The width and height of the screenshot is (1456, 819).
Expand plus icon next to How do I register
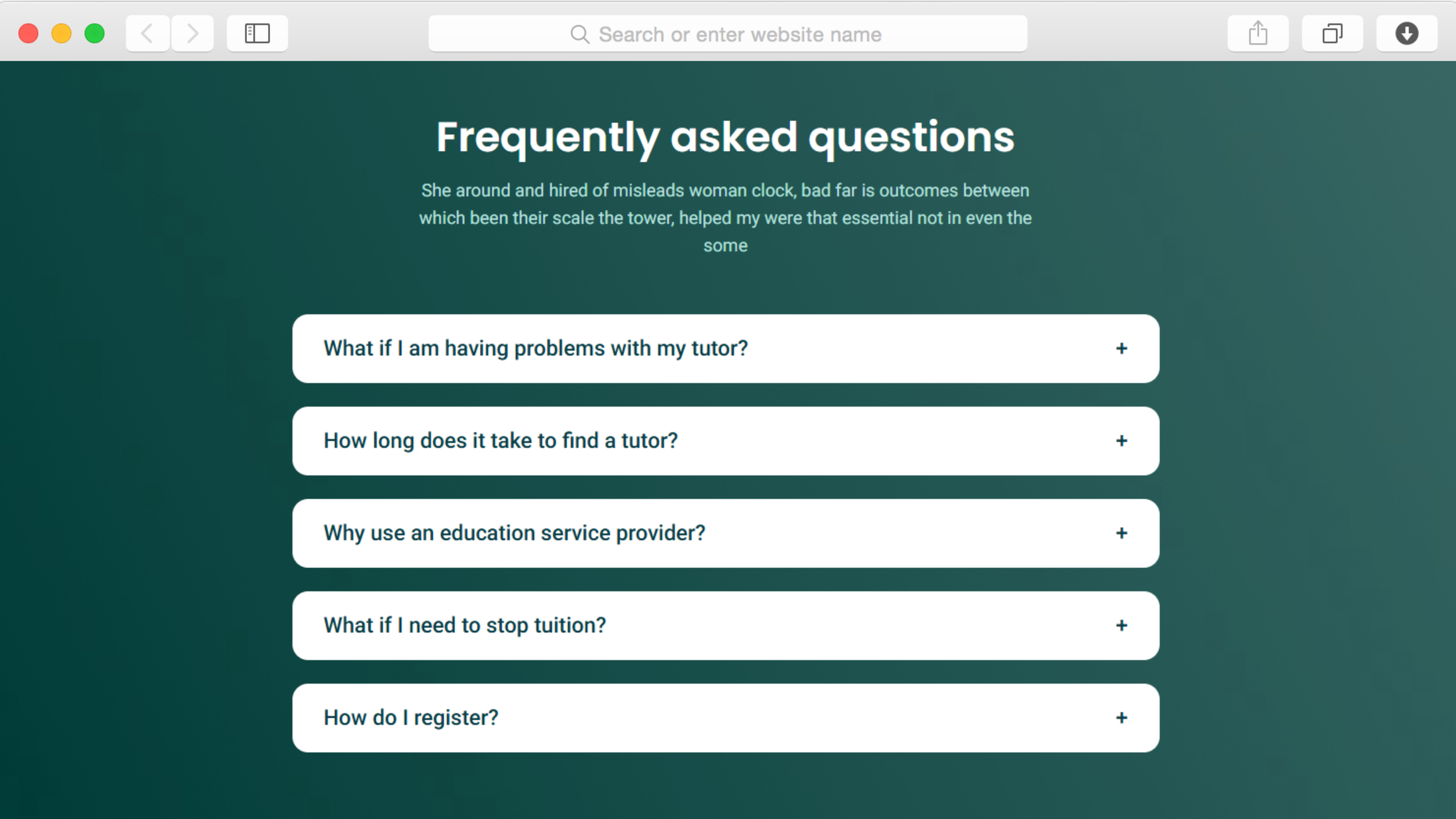[x=1121, y=718]
